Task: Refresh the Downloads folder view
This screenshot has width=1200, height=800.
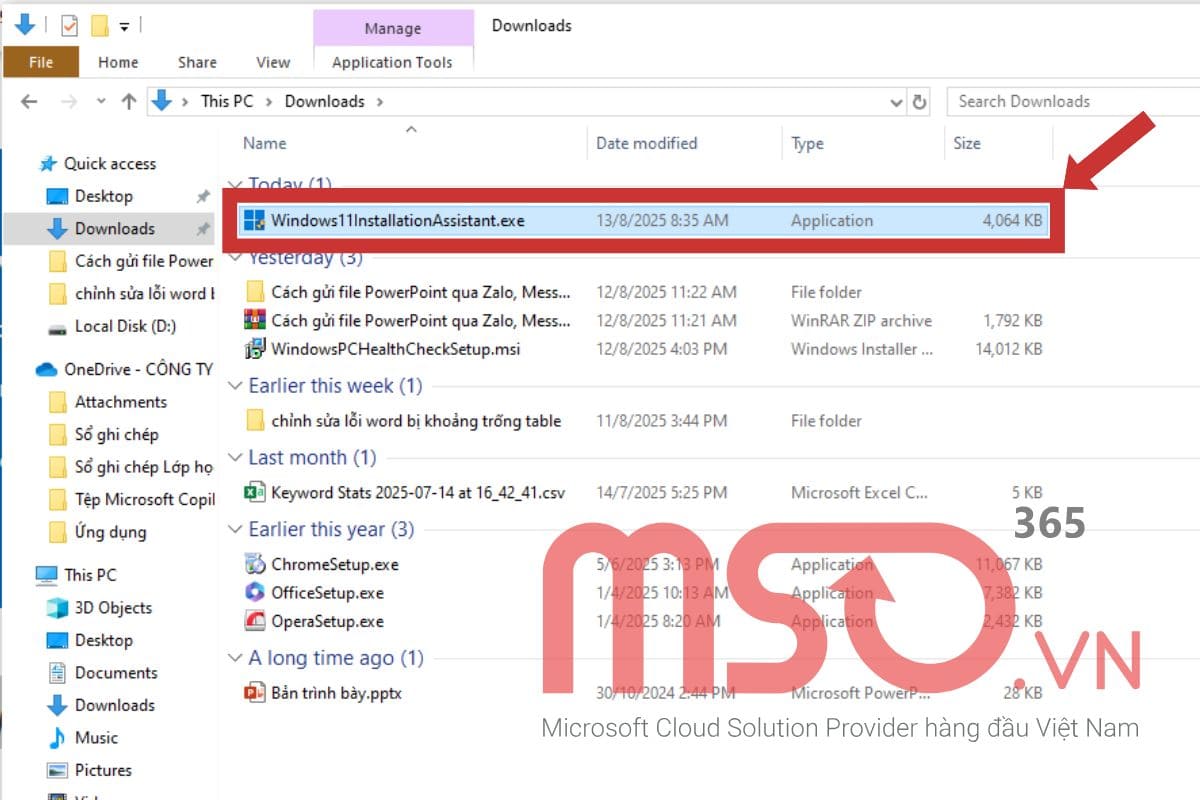Action: (920, 102)
